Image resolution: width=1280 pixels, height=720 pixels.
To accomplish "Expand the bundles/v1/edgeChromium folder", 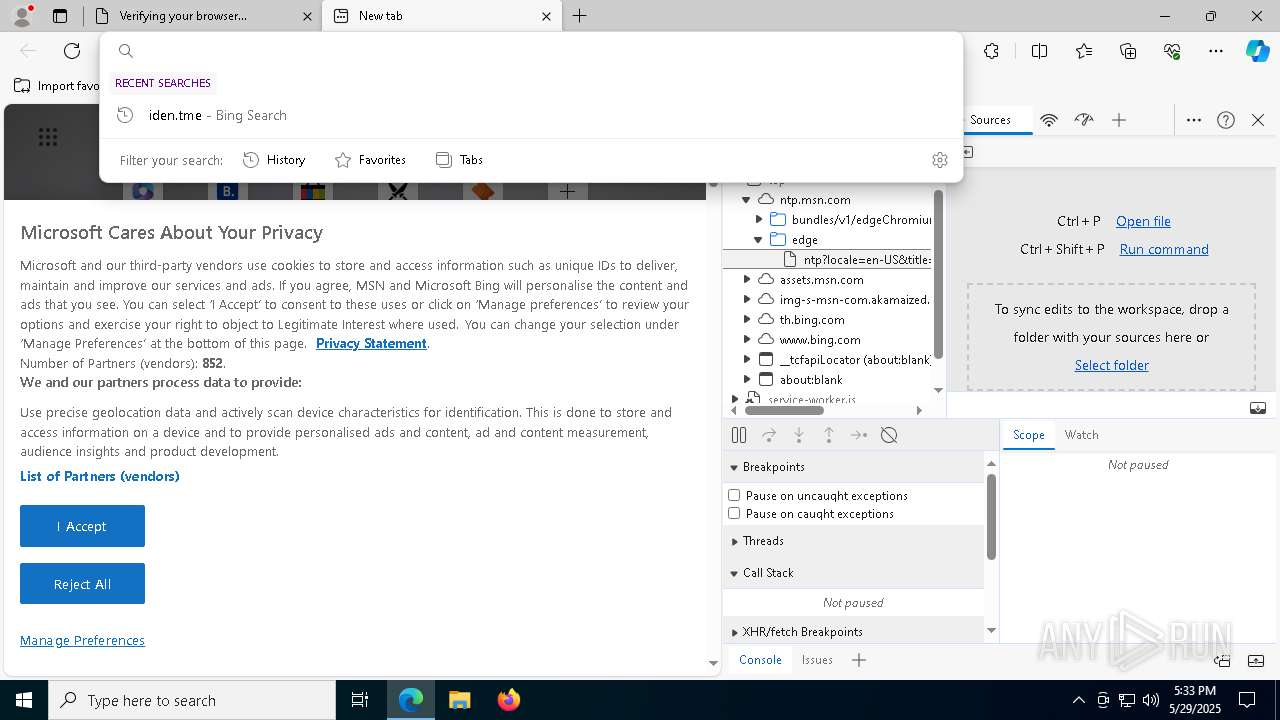I will pos(759,220).
